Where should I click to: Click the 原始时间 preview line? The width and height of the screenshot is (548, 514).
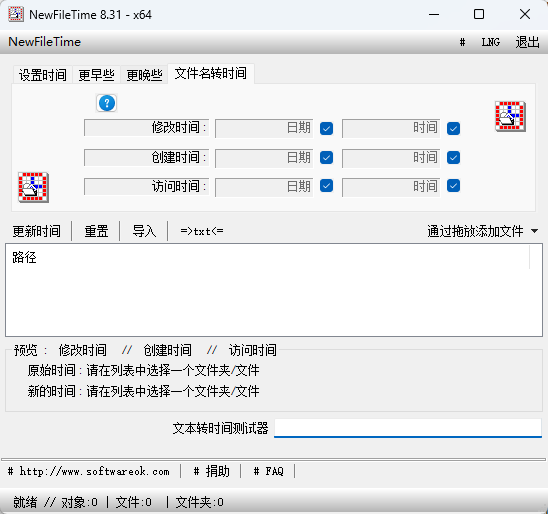[x=143, y=370]
